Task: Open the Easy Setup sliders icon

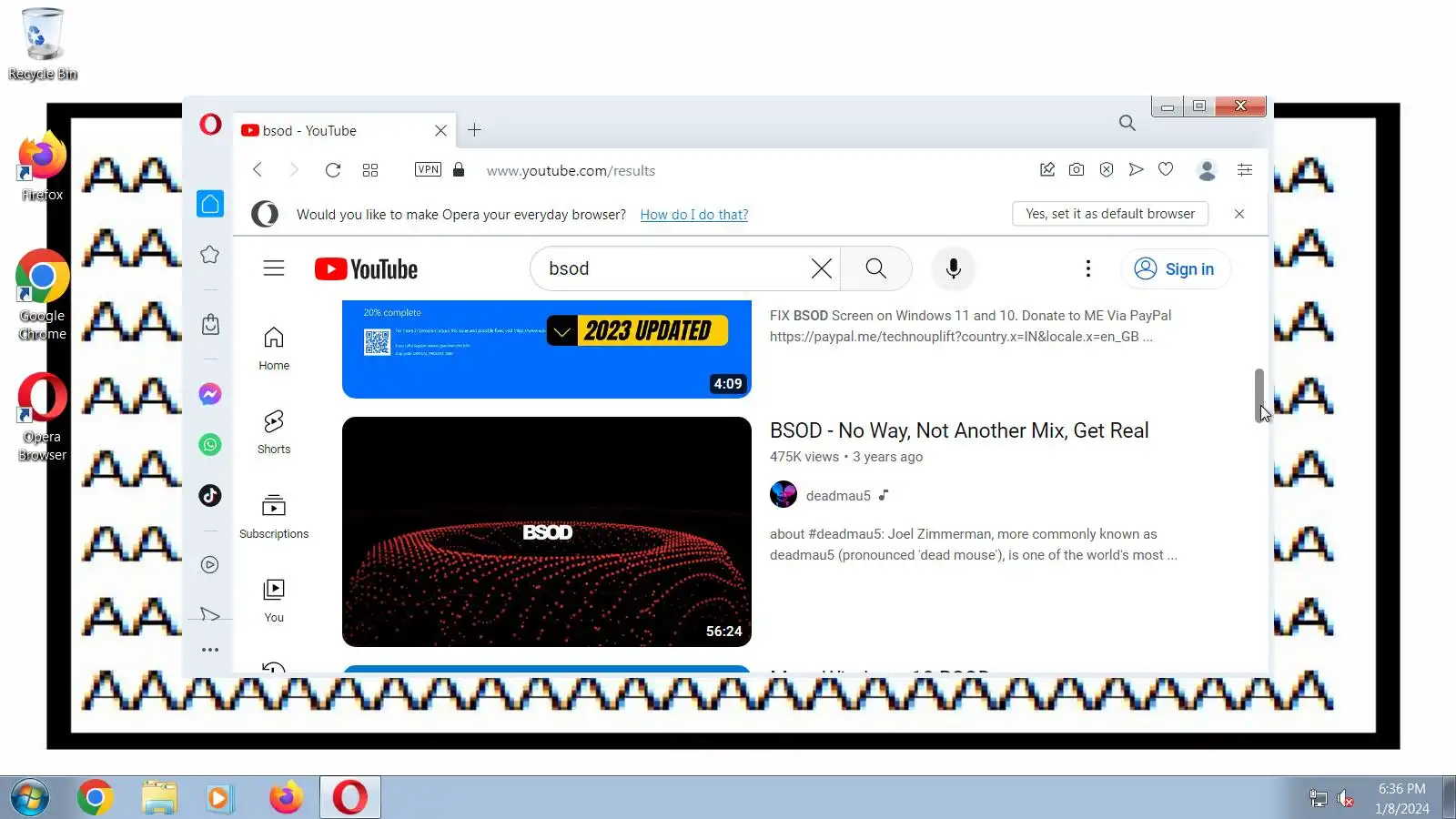Action: 1245,169
